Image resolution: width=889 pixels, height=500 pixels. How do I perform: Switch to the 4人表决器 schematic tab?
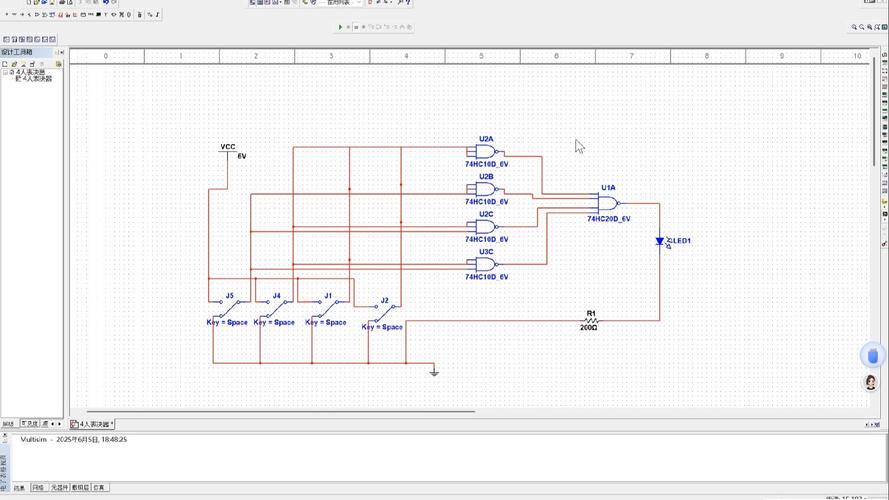click(x=92, y=424)
